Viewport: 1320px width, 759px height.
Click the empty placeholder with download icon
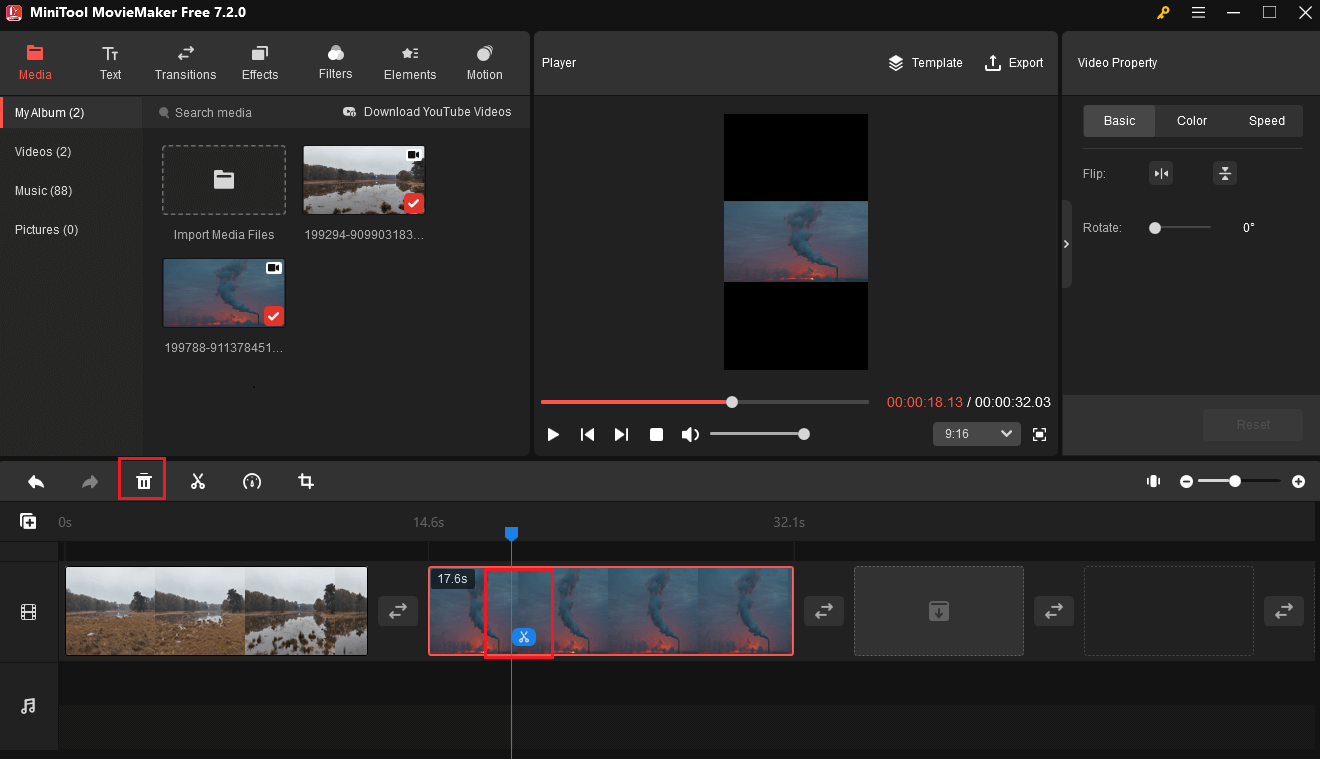[938, 611]
